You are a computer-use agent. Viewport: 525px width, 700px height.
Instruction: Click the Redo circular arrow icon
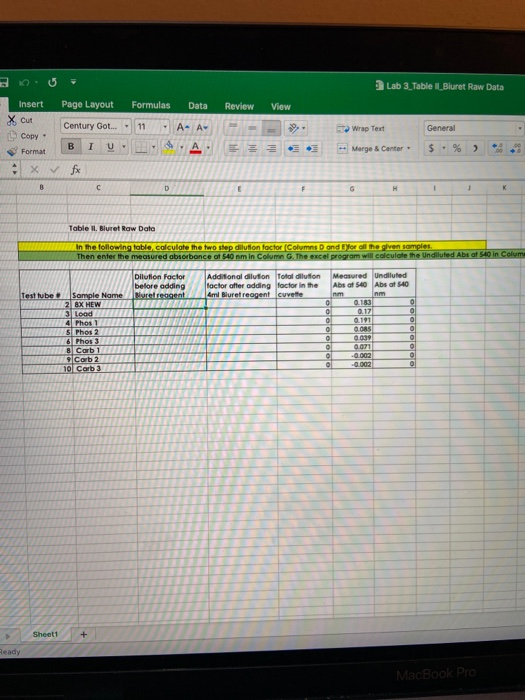pyautogui.click(x=52, y=83)
